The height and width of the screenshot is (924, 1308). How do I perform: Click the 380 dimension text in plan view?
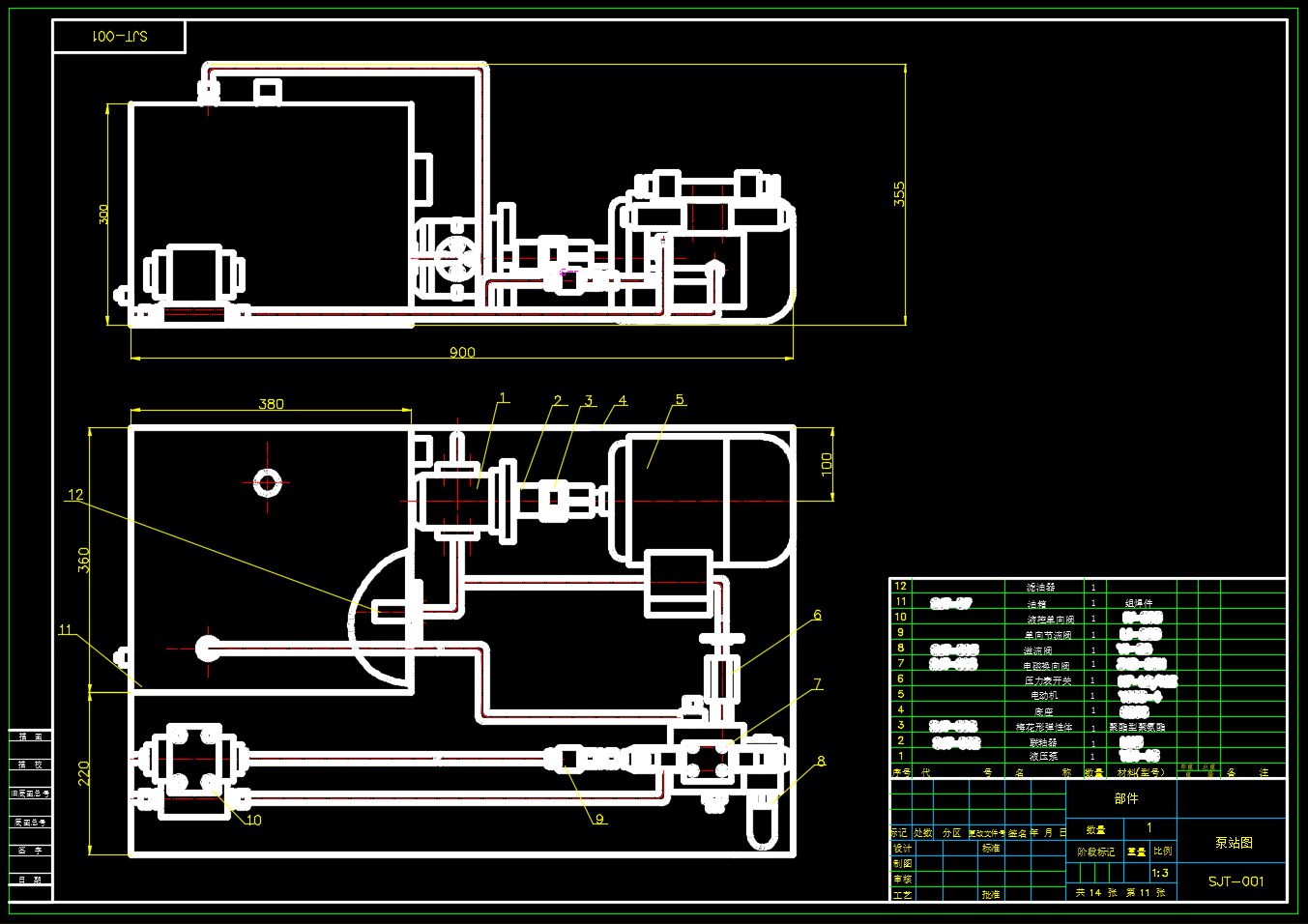[x=271, y=404]
